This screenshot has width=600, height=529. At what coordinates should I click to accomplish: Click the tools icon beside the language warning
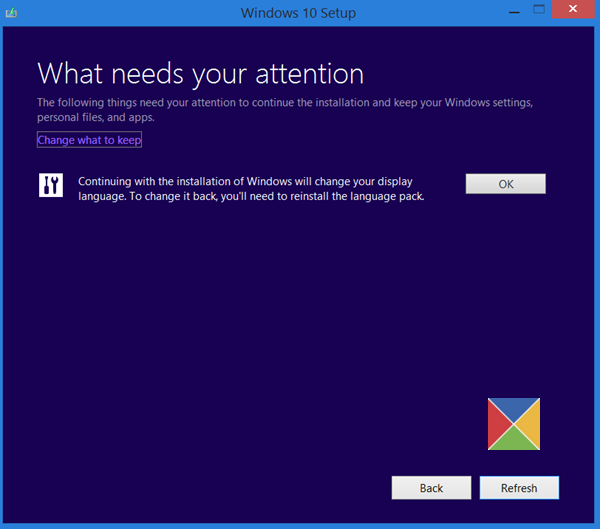[51, 185]
